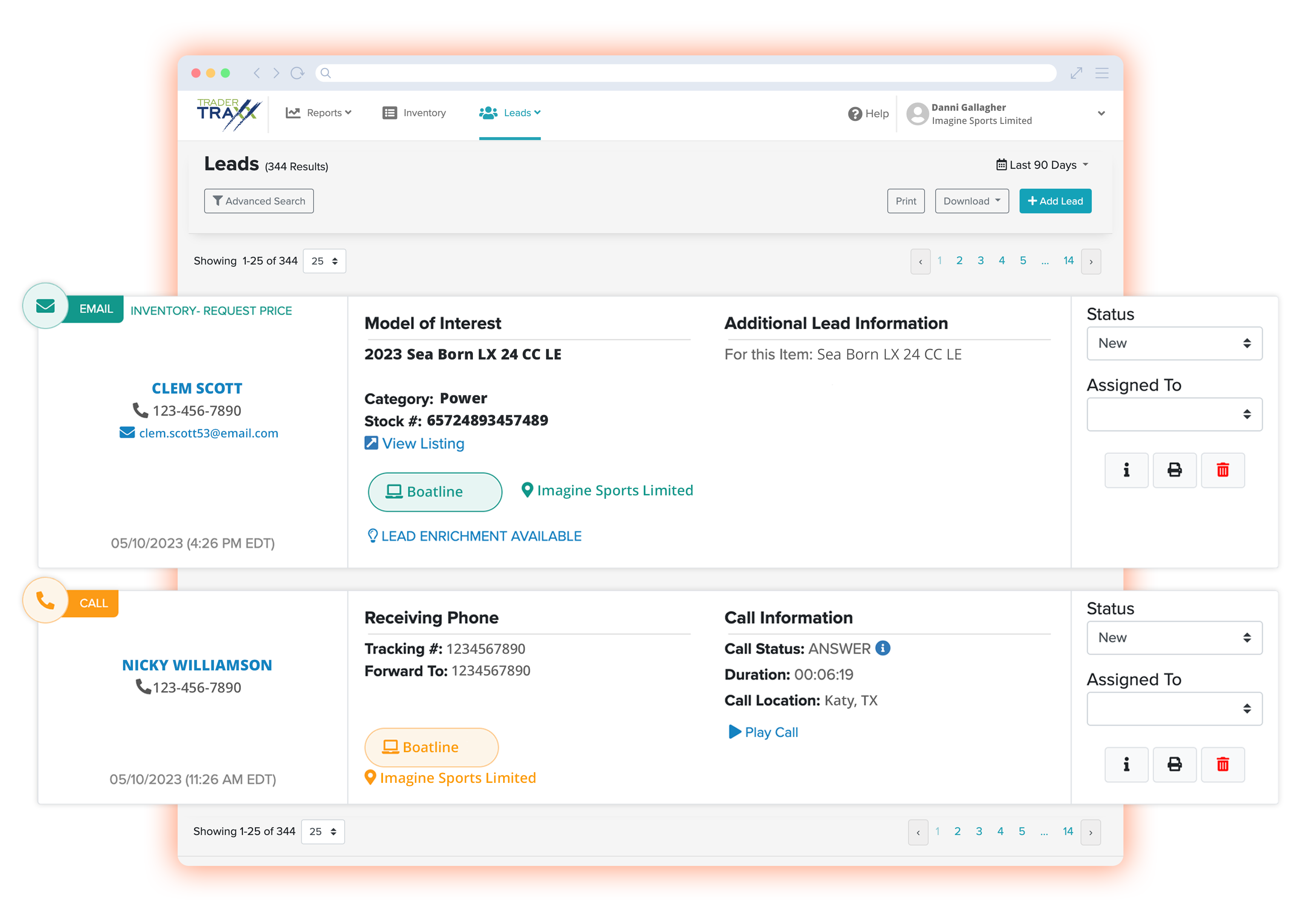Screen dimensions: 1316x920
Task: Go to page 2 in top pagination
Action: (959, 261)
